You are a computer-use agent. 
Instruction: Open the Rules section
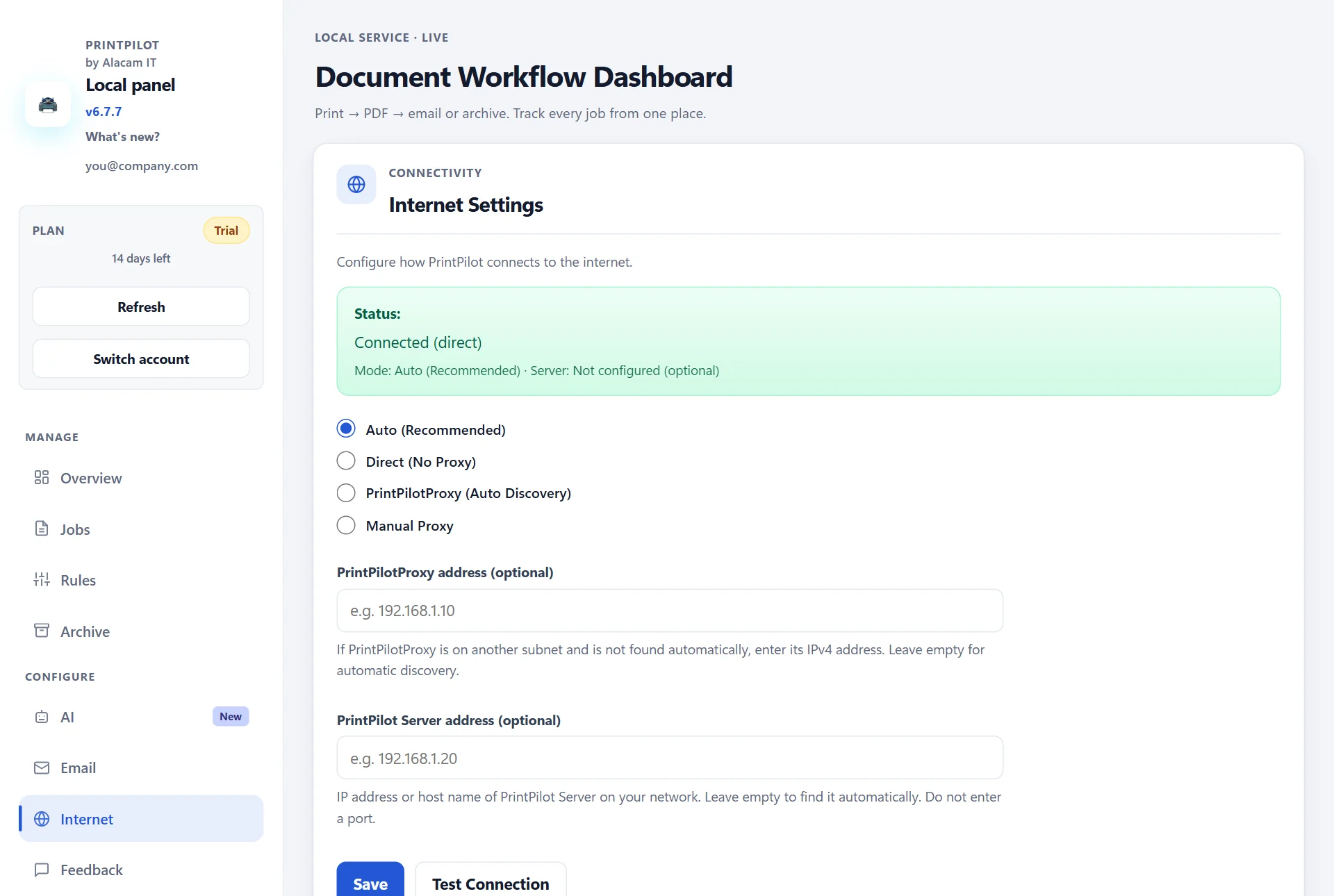tap(141, 580)
